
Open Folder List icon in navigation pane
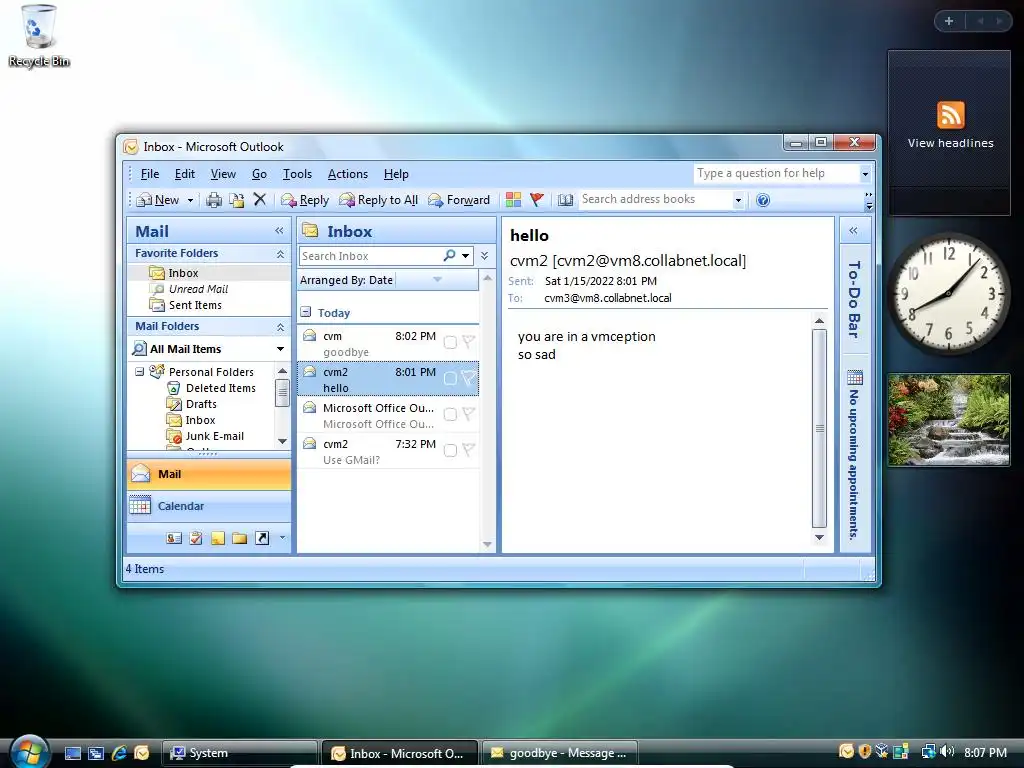(240, 538)
